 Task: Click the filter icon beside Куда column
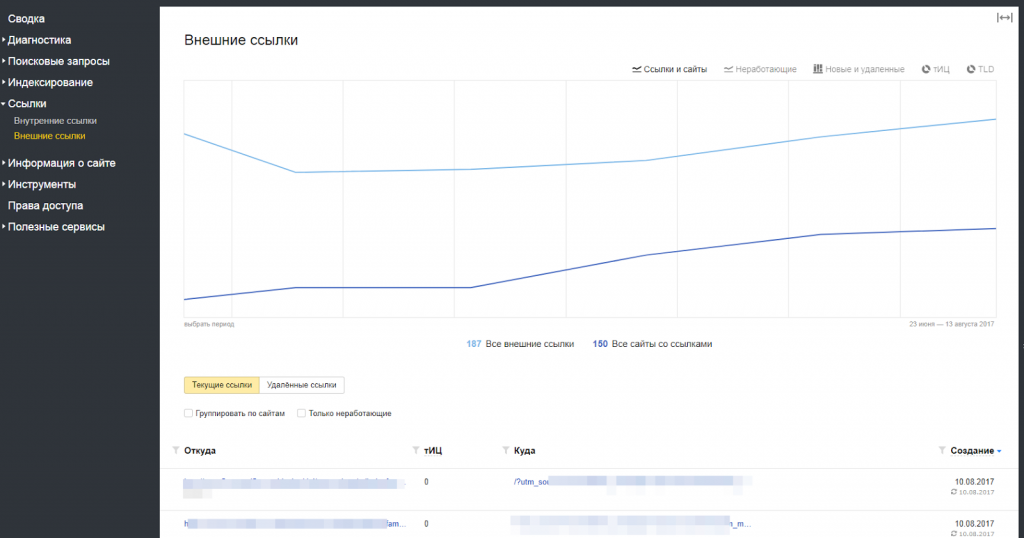(x=505, y=451)
